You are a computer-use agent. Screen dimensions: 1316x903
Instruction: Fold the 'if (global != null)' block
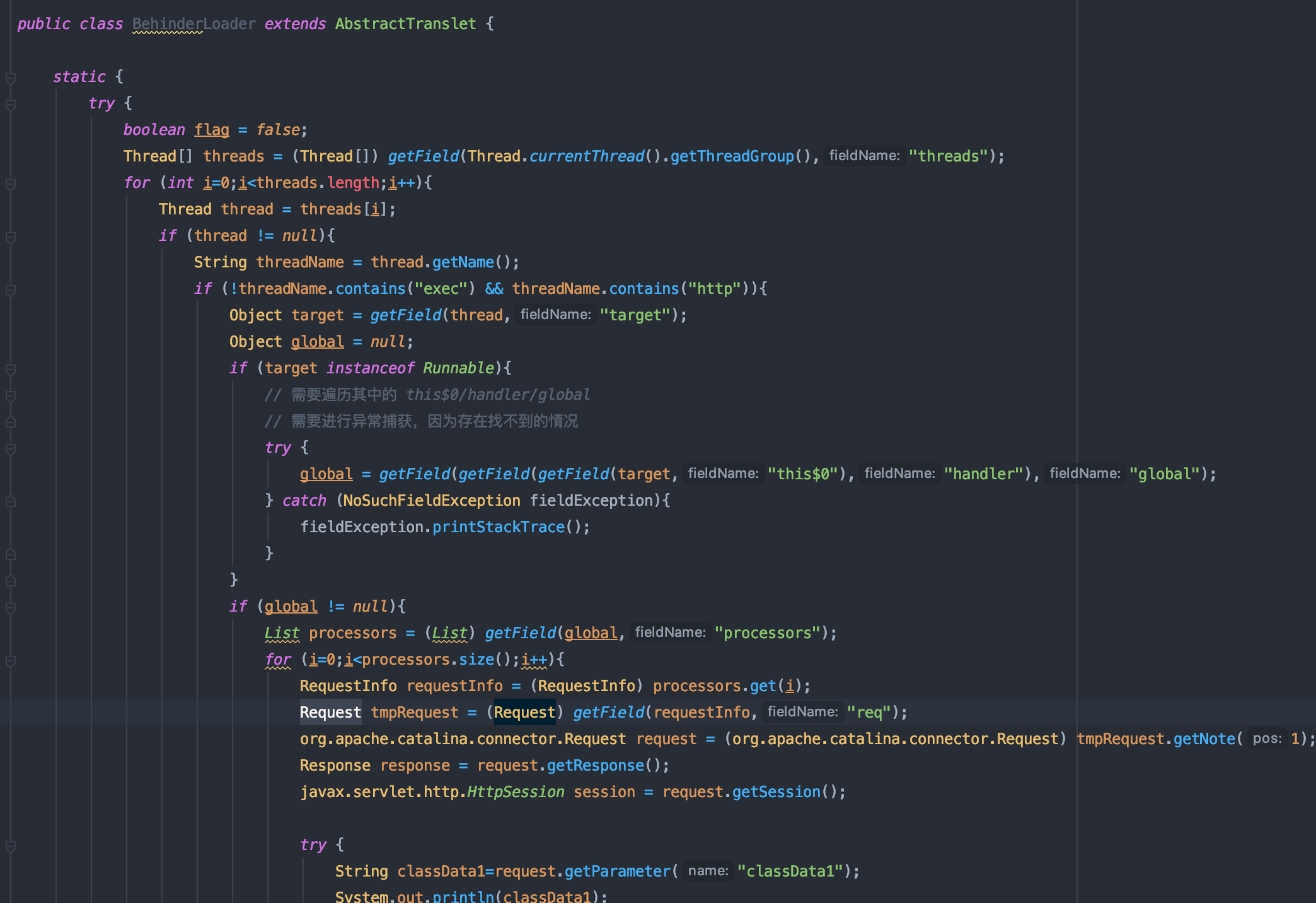pos(11,607)
